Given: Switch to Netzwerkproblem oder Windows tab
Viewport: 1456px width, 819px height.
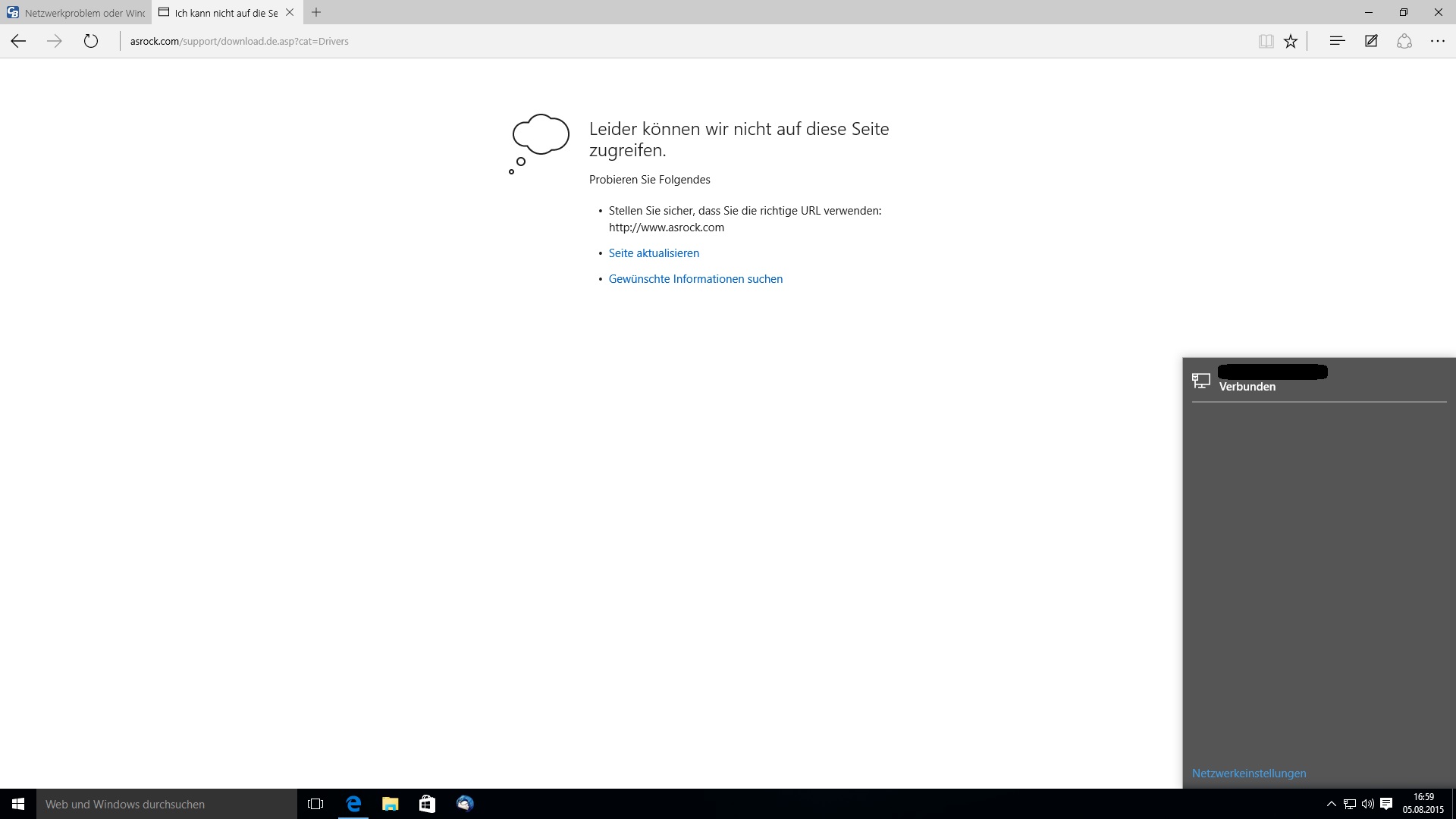Looking at the screenshot, I should click(x=76, y=13).
